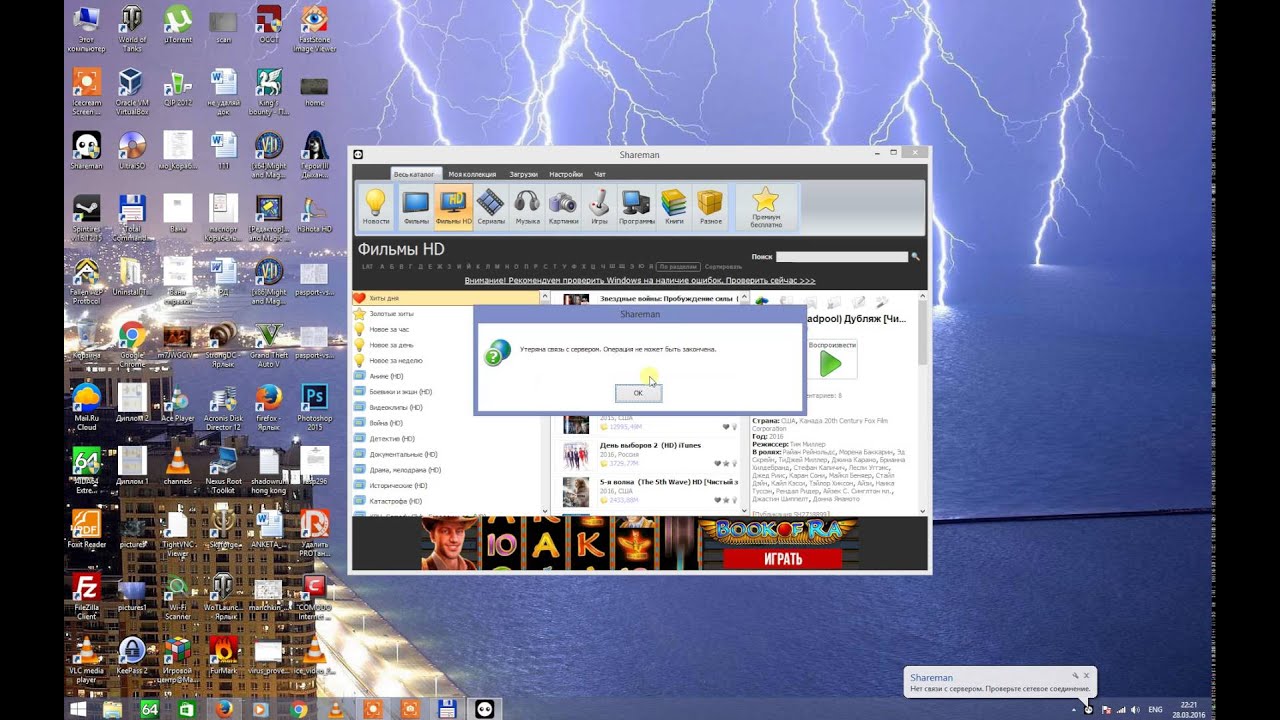Open the Windows Start menu
Image resolution: width=1280 pixels, height=720 pixels.
click(76, 709)
